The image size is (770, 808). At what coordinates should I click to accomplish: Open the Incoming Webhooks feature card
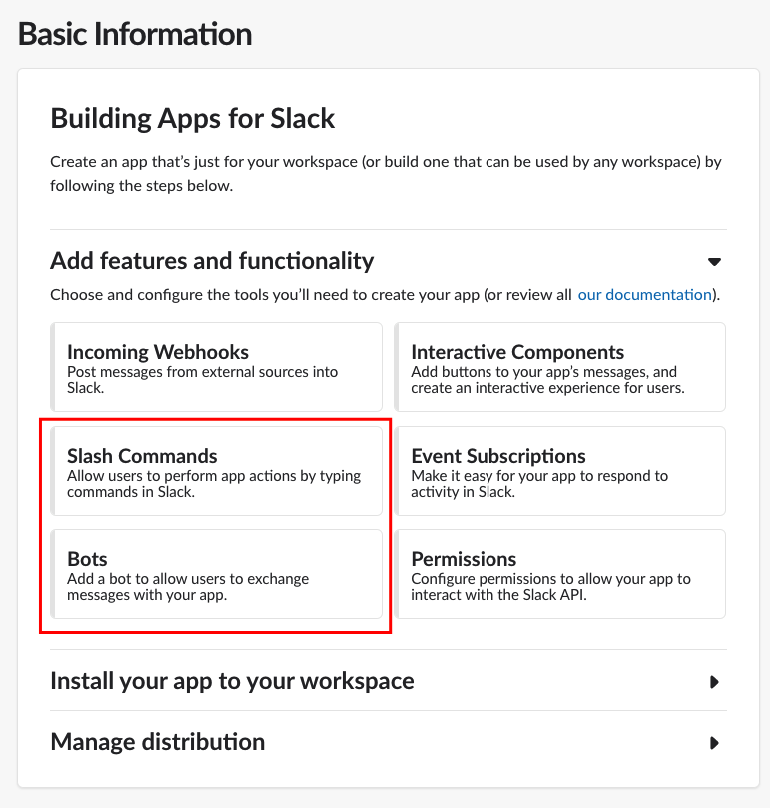pyautogui.click(x=216, y=367)
